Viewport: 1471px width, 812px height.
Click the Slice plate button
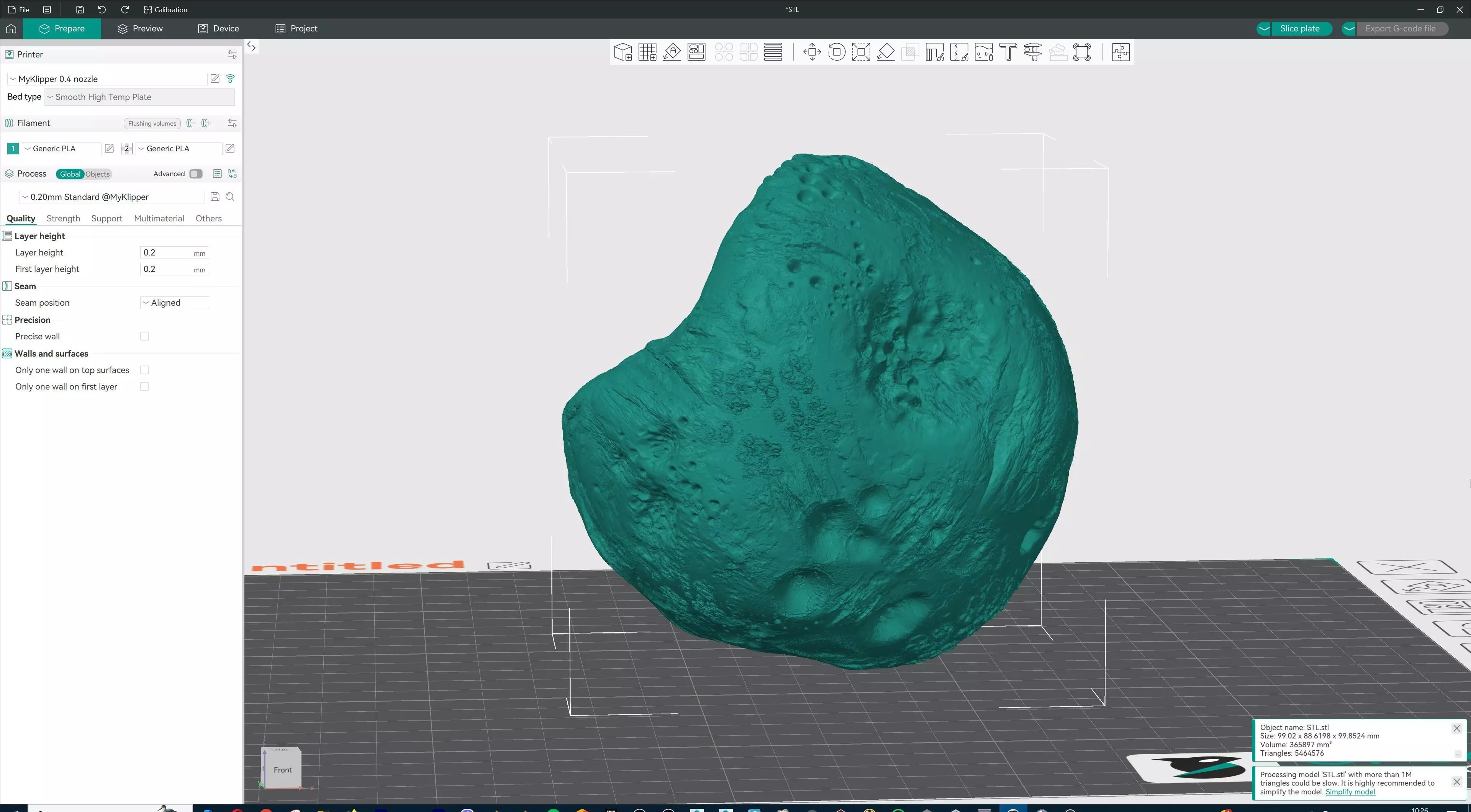1300,29
